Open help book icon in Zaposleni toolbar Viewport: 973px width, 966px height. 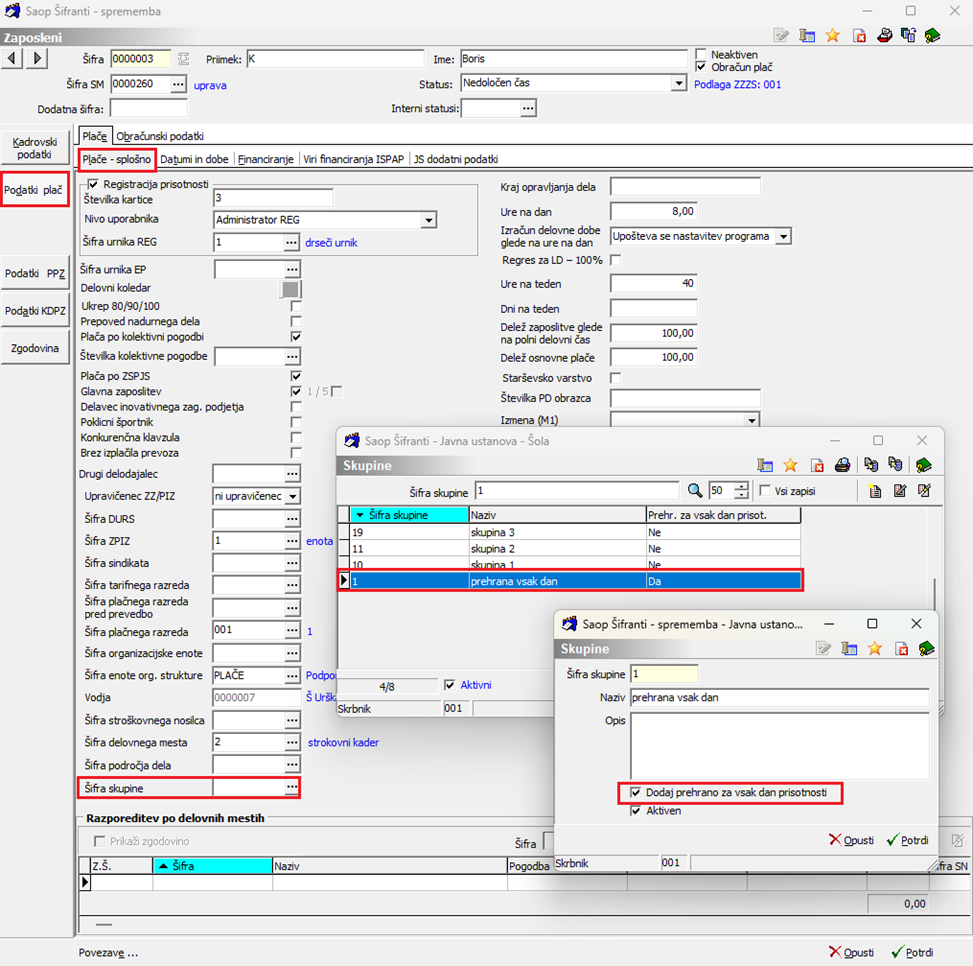[x=932, y=36]
